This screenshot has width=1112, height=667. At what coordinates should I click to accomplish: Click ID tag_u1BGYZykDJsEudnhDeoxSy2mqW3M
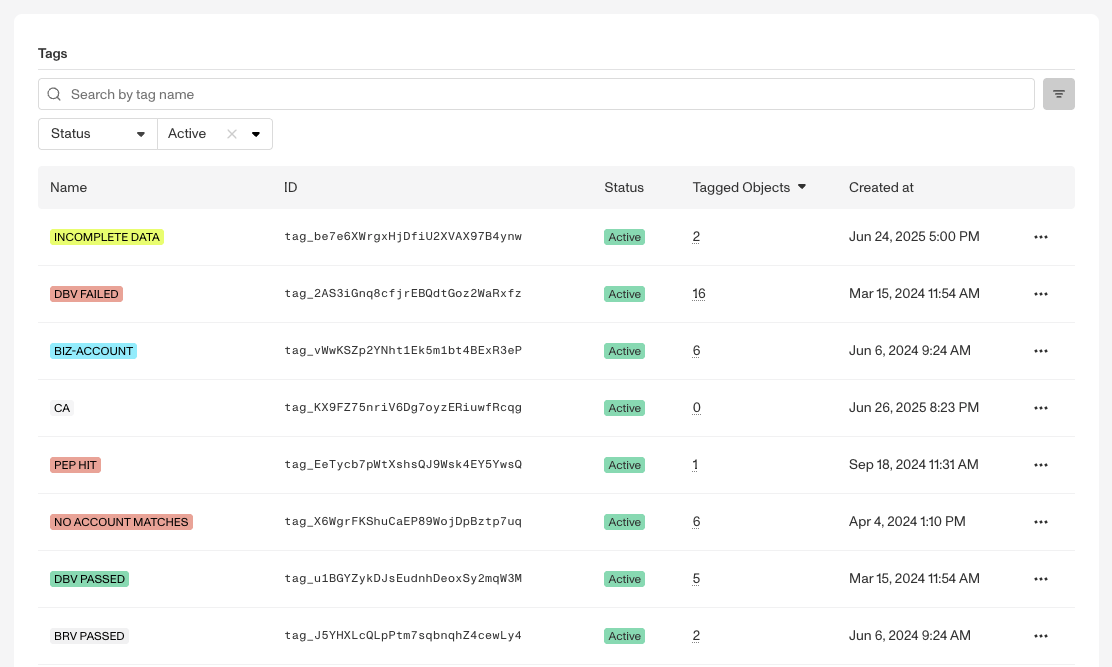(x=403, y=579)
